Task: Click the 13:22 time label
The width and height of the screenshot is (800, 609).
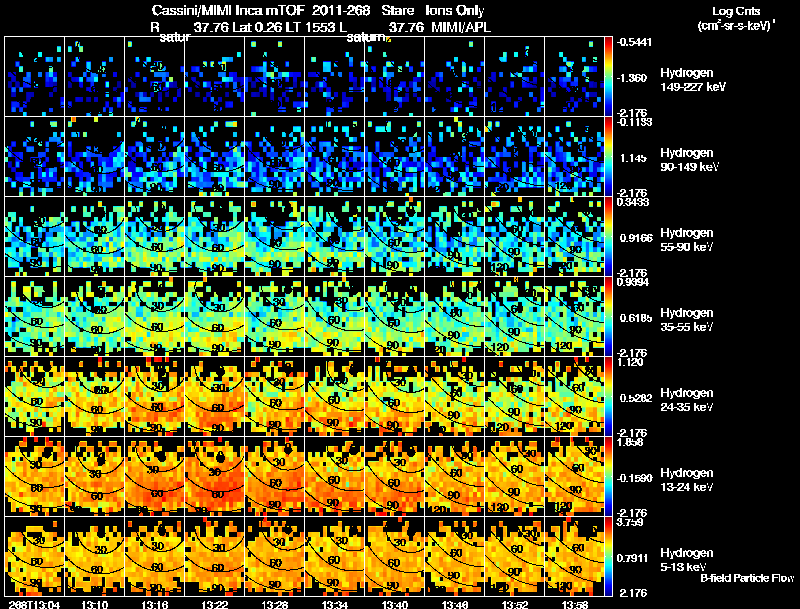Action: point(215,605)
